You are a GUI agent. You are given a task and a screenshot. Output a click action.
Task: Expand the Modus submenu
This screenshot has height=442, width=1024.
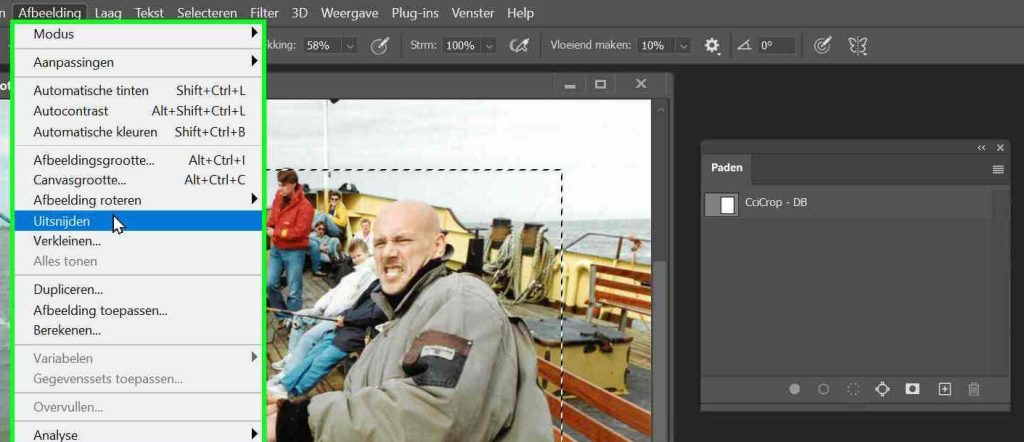pyautogui.click(x=138, y=34)
